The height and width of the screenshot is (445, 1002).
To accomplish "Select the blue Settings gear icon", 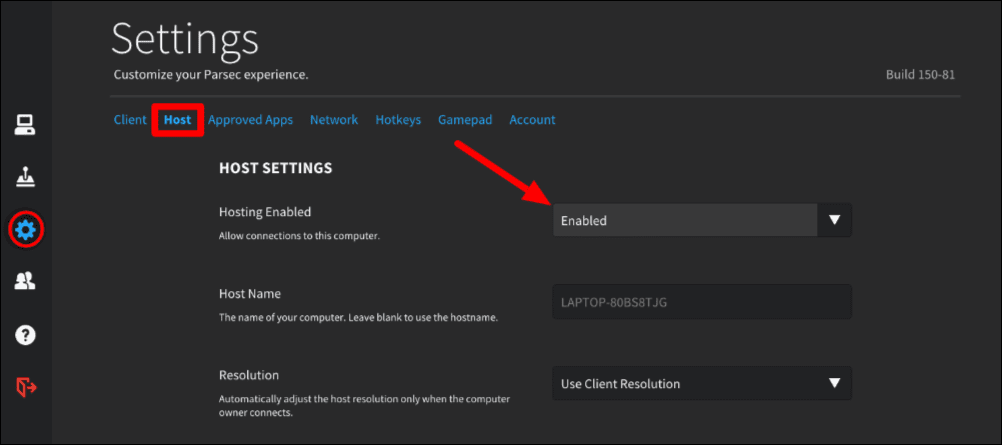I will pyautogui.click(x=26, y=229).
